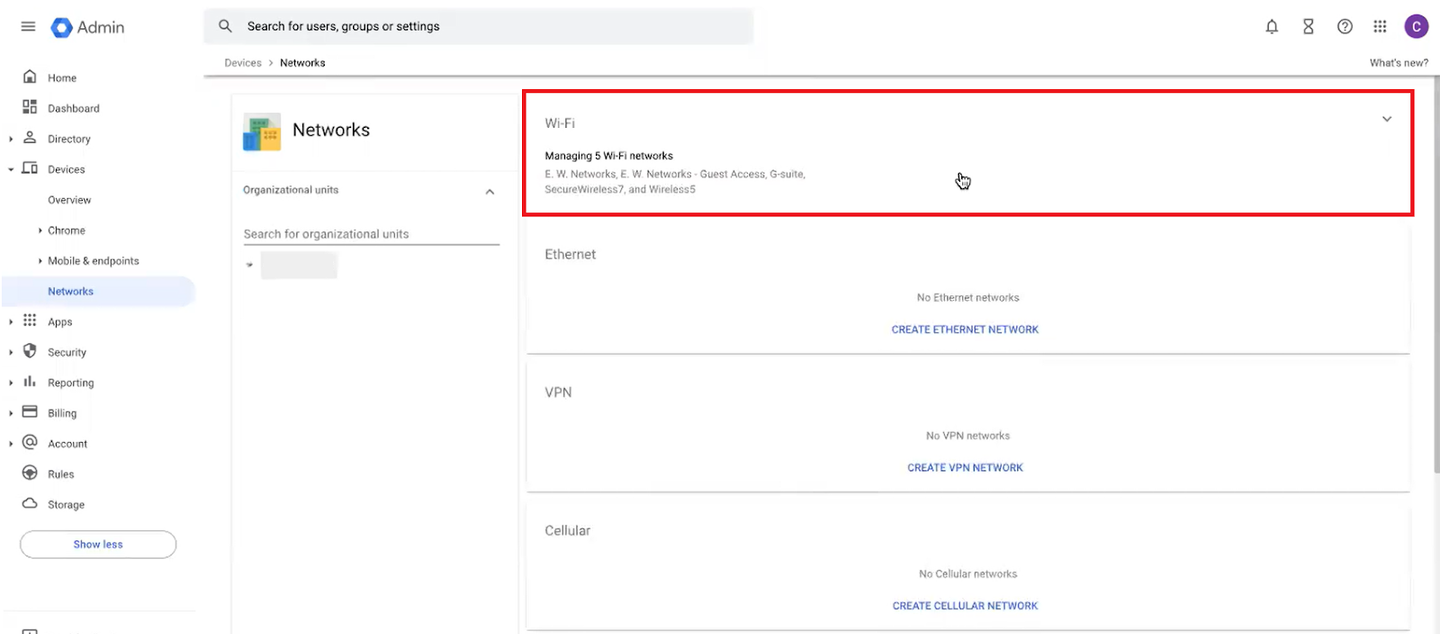Image resolution: width=1440 pixels, height=634 pixels.
Task: Click the search magnifier icon
Action: click(225, 26)
